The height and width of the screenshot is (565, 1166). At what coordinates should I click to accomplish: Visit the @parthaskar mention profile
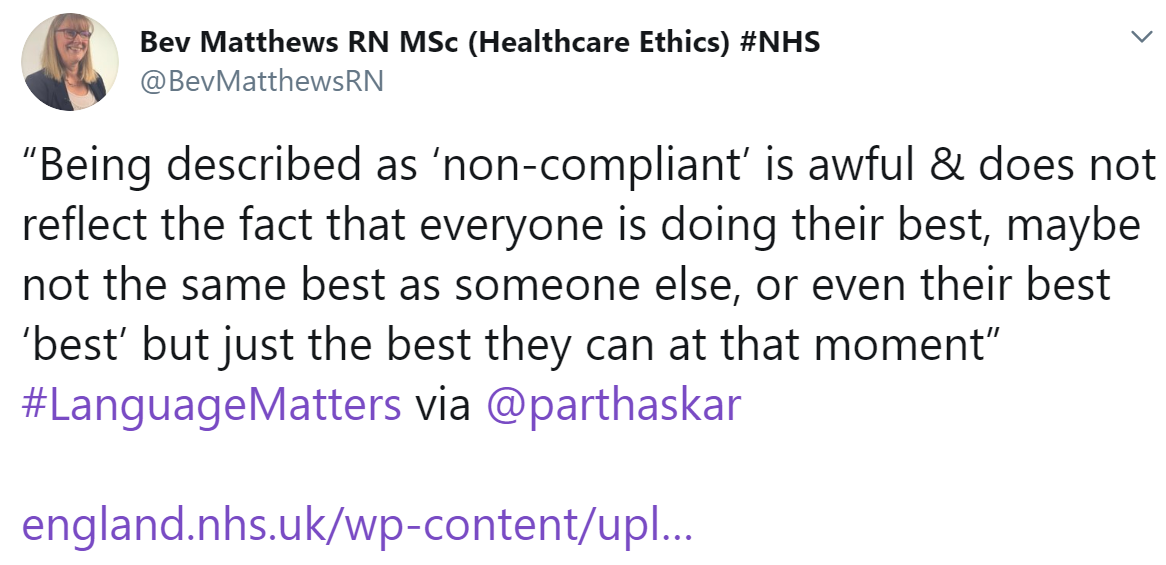pos(613,404)
